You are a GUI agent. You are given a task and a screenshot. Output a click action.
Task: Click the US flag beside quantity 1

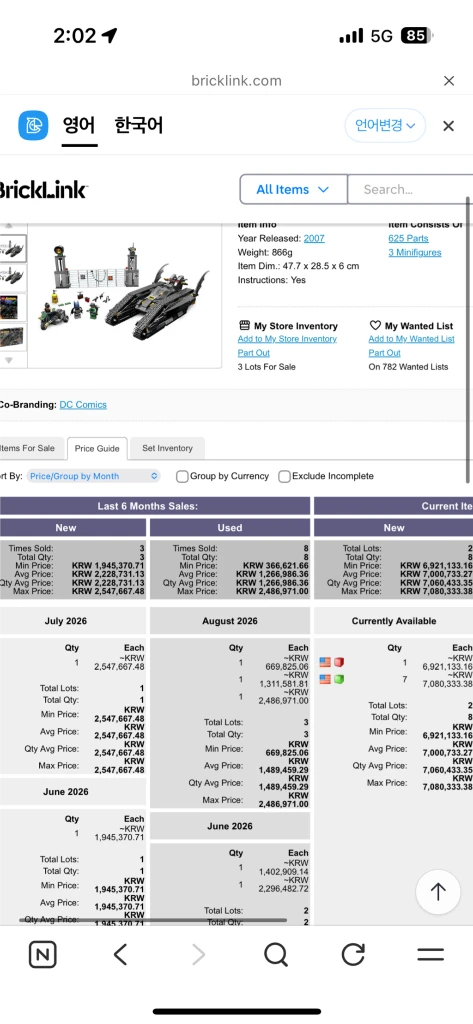click(x=325, y=662)
